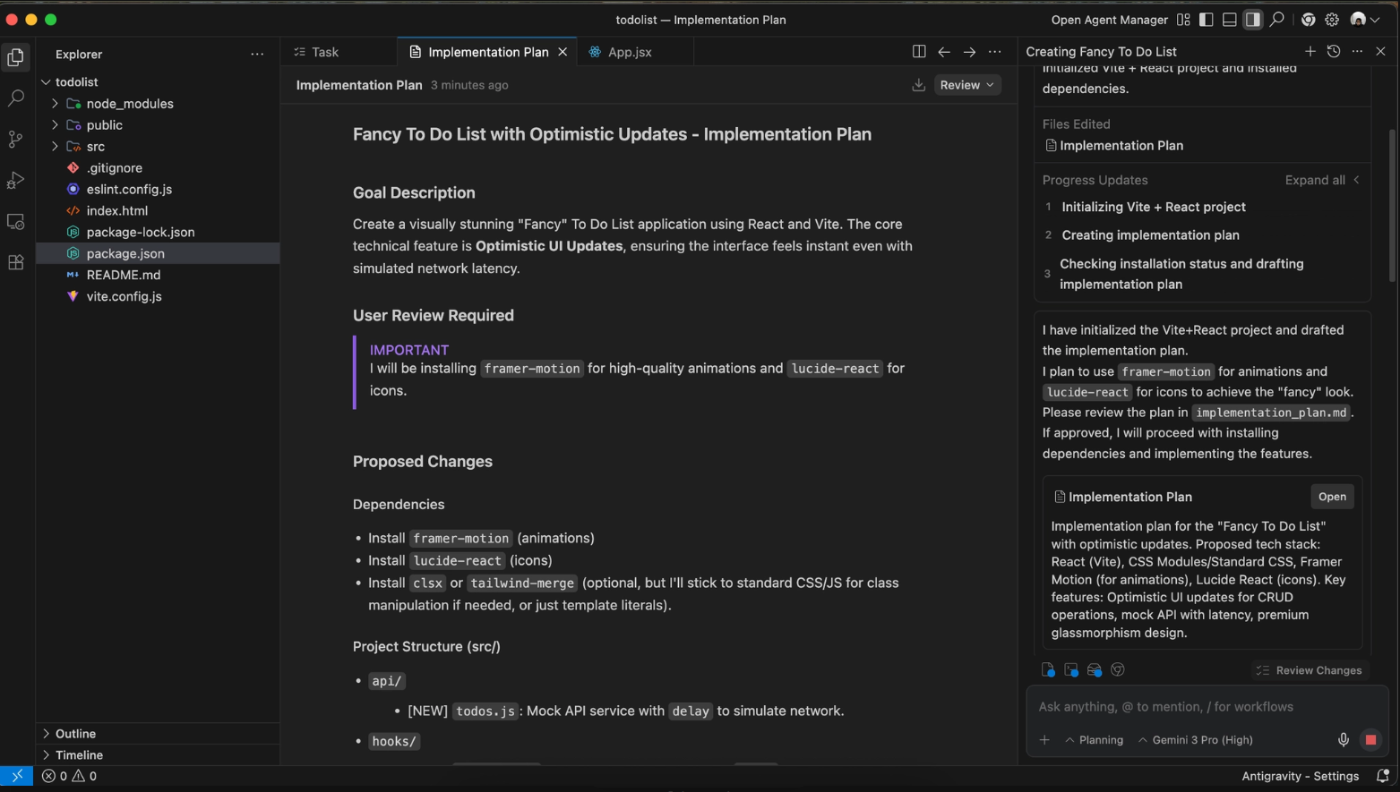Click the Open button for Implementation Plan

click(x=1332, y=497)
